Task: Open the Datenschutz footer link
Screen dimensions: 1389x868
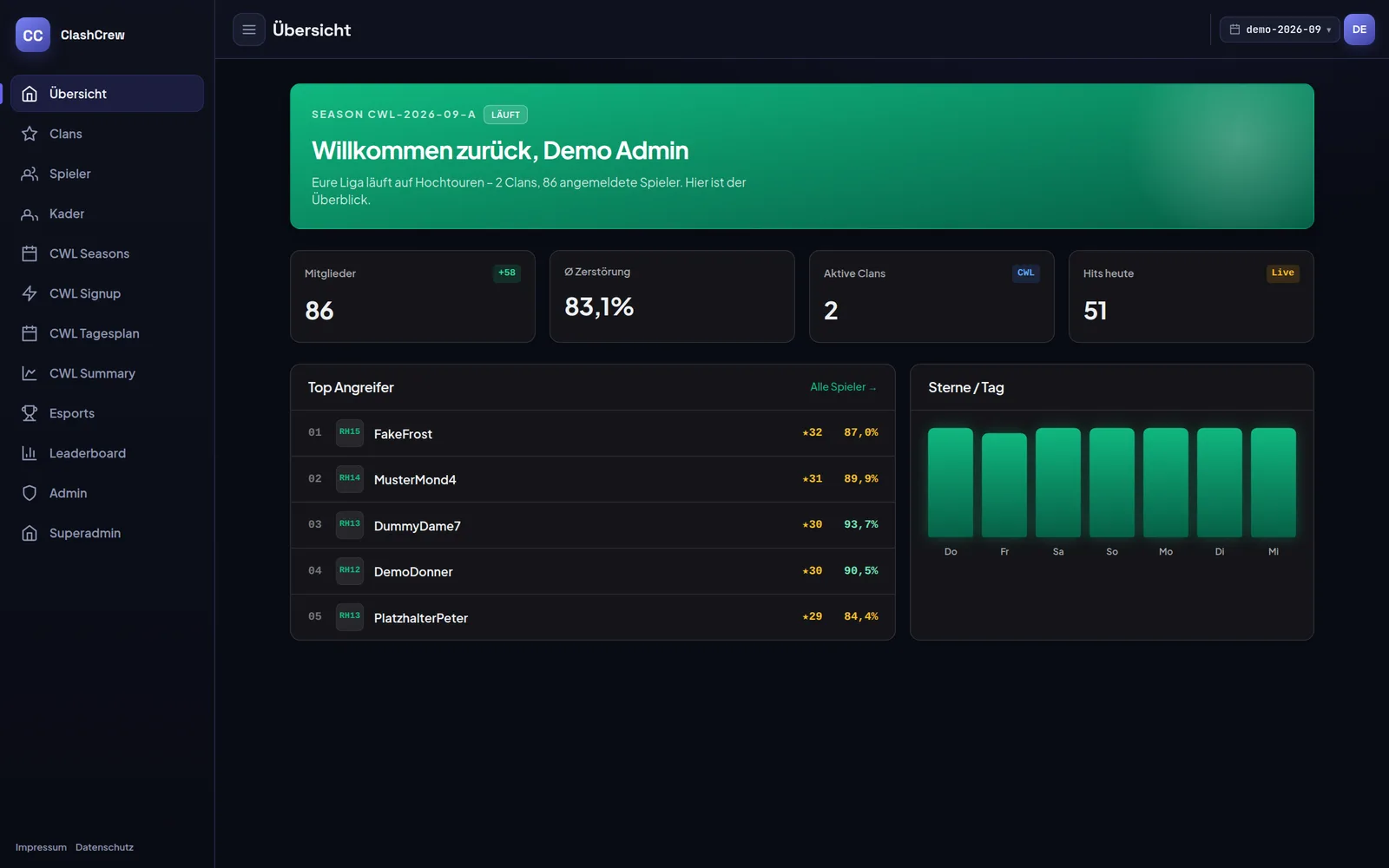Action: click(104, 847)
